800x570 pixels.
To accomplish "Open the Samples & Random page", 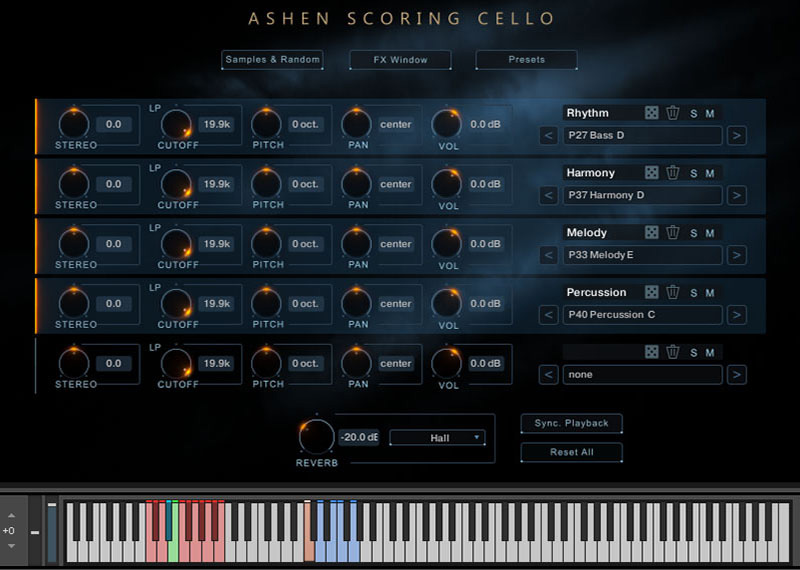I will [272, 60].
